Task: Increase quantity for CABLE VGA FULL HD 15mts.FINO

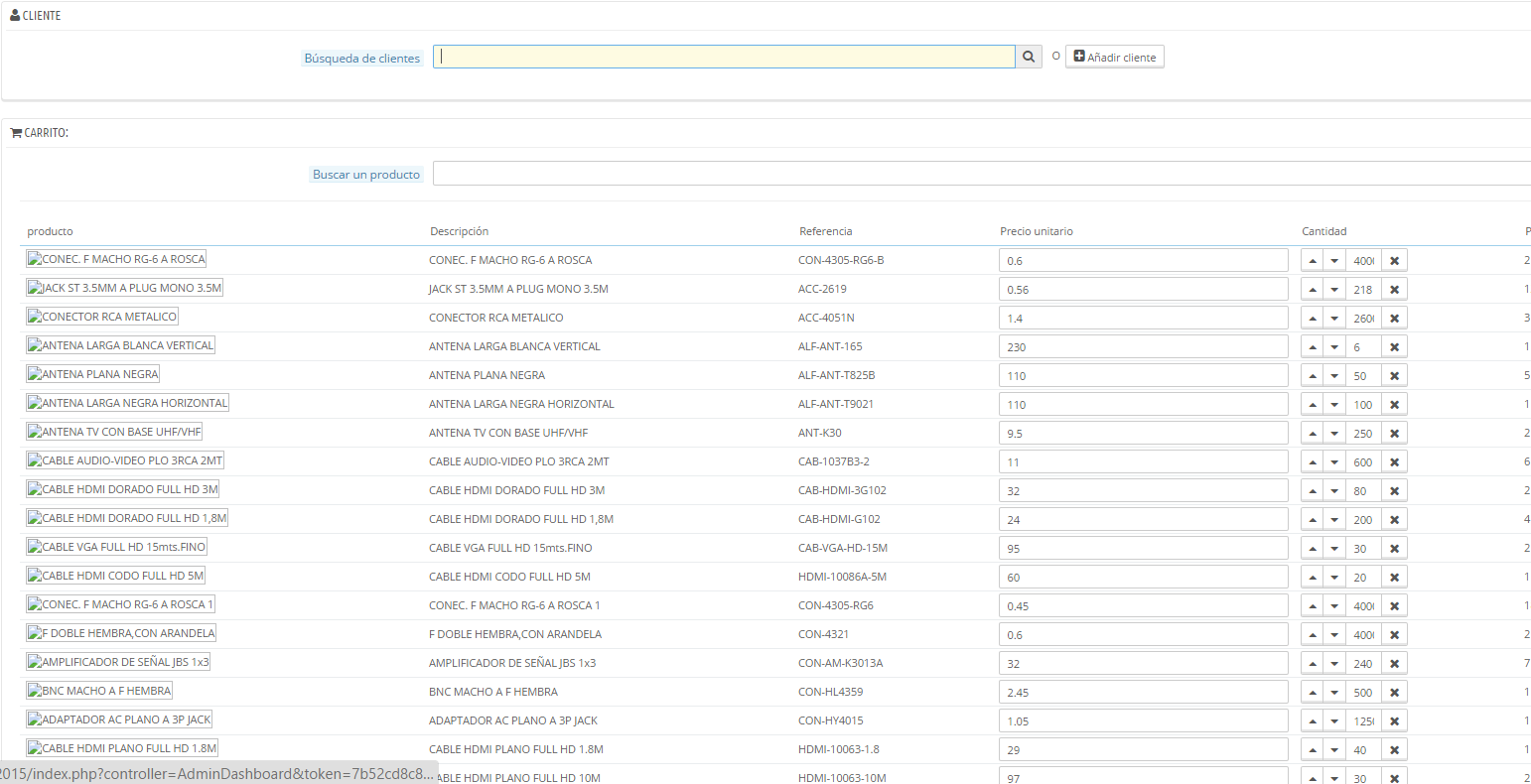Action: pos(1313,549)
